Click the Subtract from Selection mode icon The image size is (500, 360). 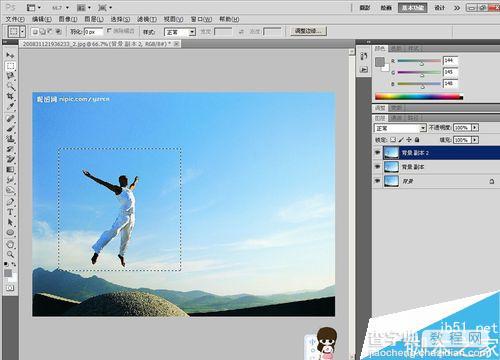point(50,32)
